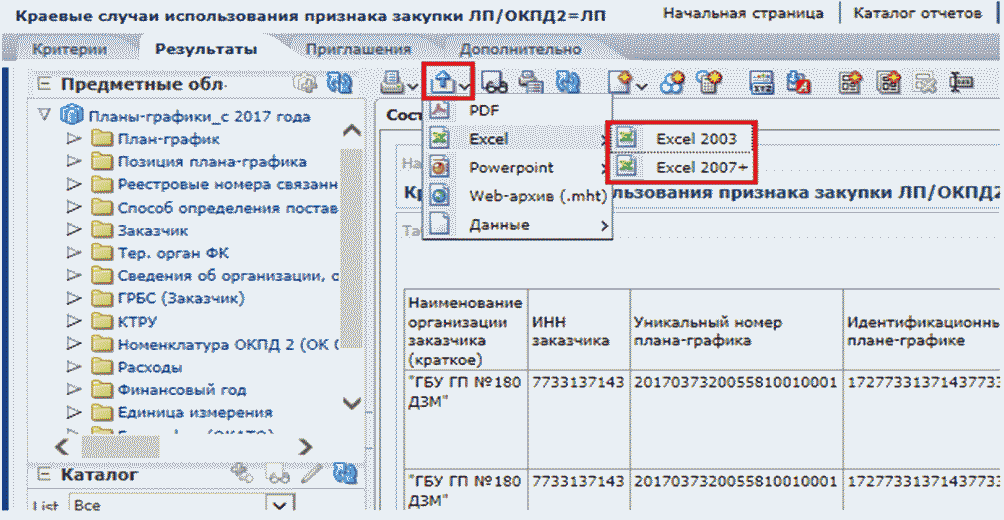Switch to the Критерии tab

[x=69, y=49]
